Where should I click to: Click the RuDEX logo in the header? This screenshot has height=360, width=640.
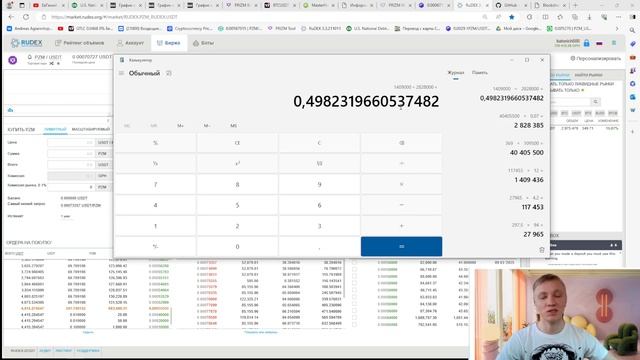[27, 43]
